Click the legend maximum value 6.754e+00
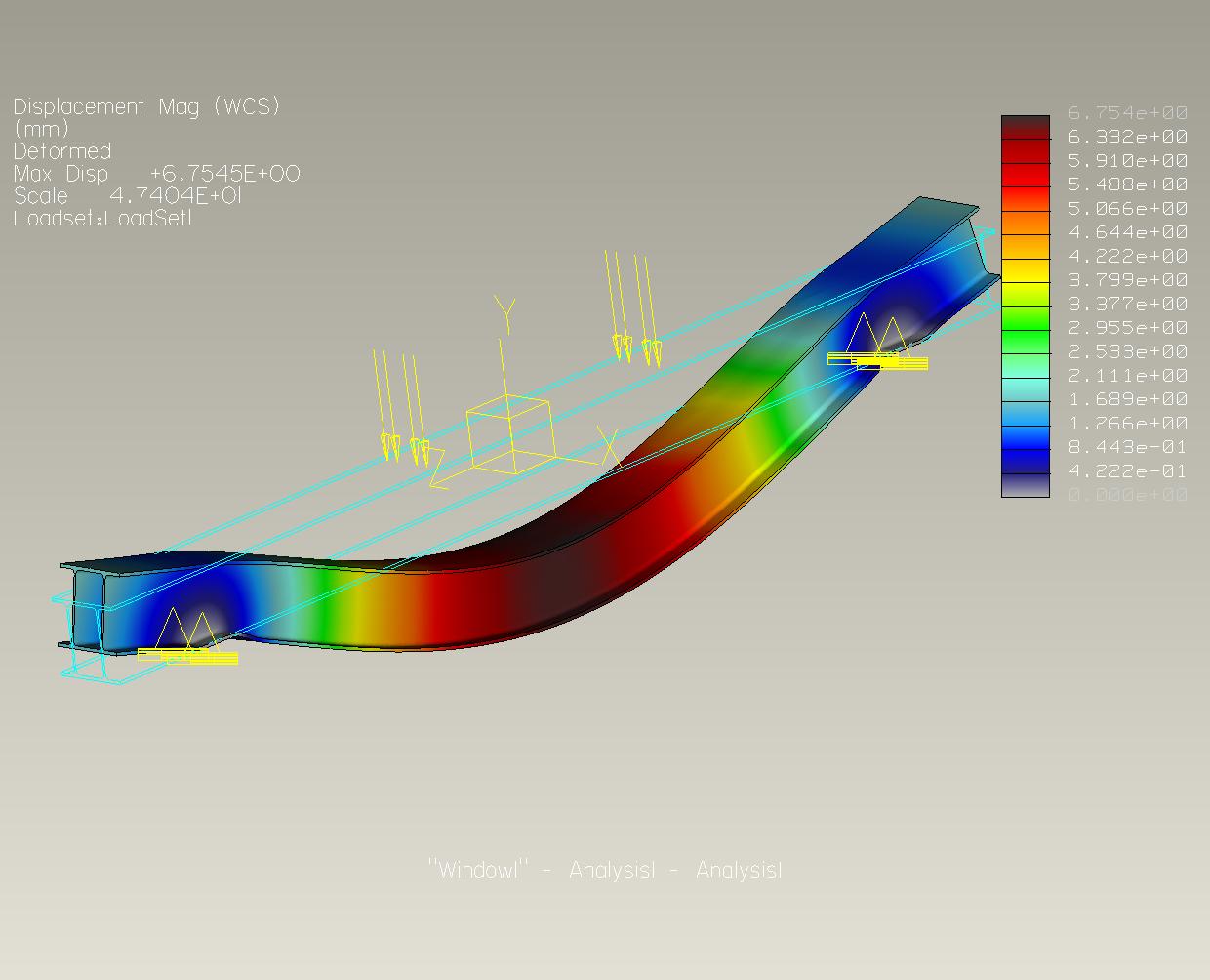 click(1128, 112)
